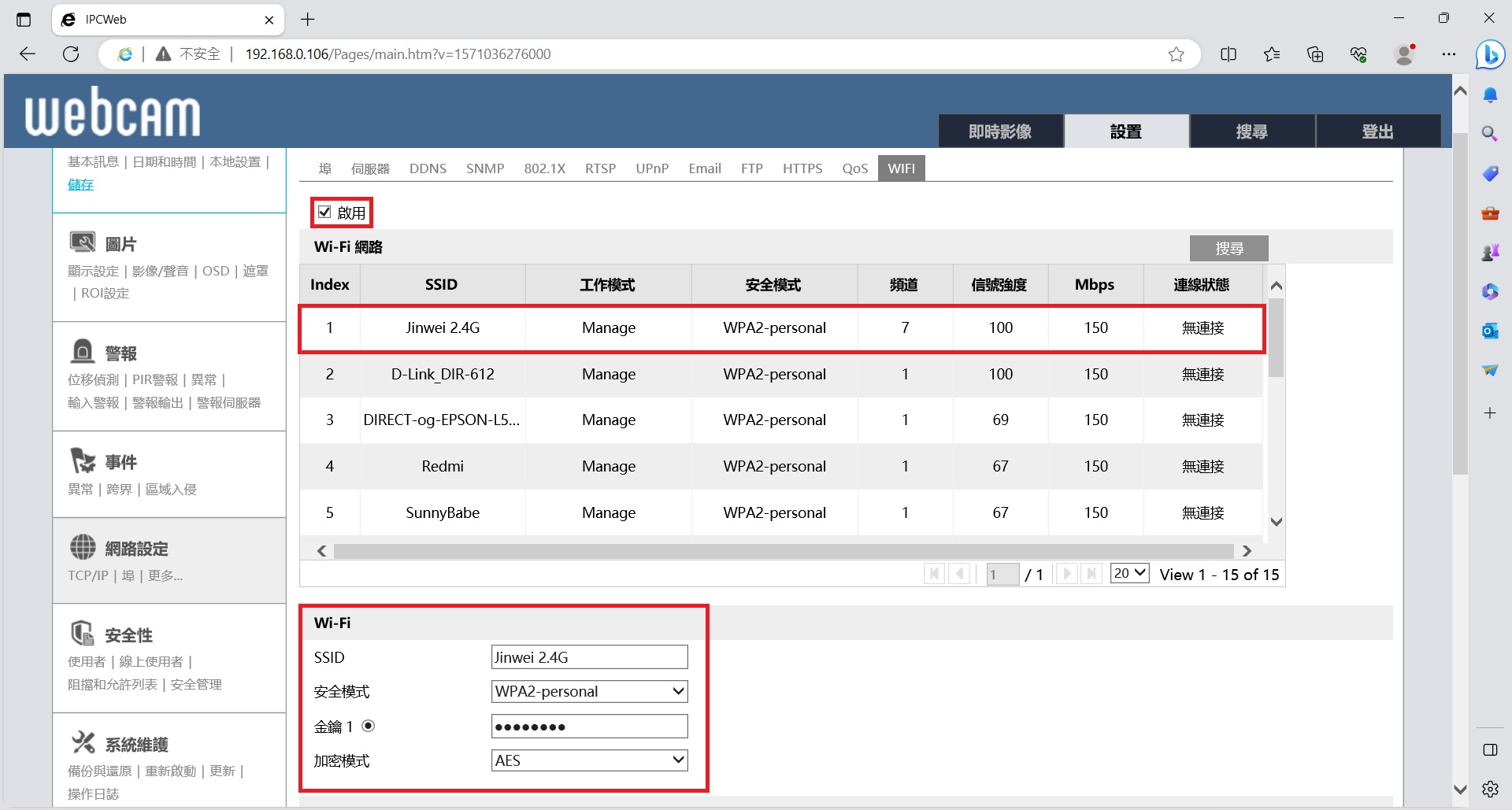1512x810 pixels.
Task: Open sidebar Drop paper plane icon
Action: pyautogui.click(x=1490, y=370)
